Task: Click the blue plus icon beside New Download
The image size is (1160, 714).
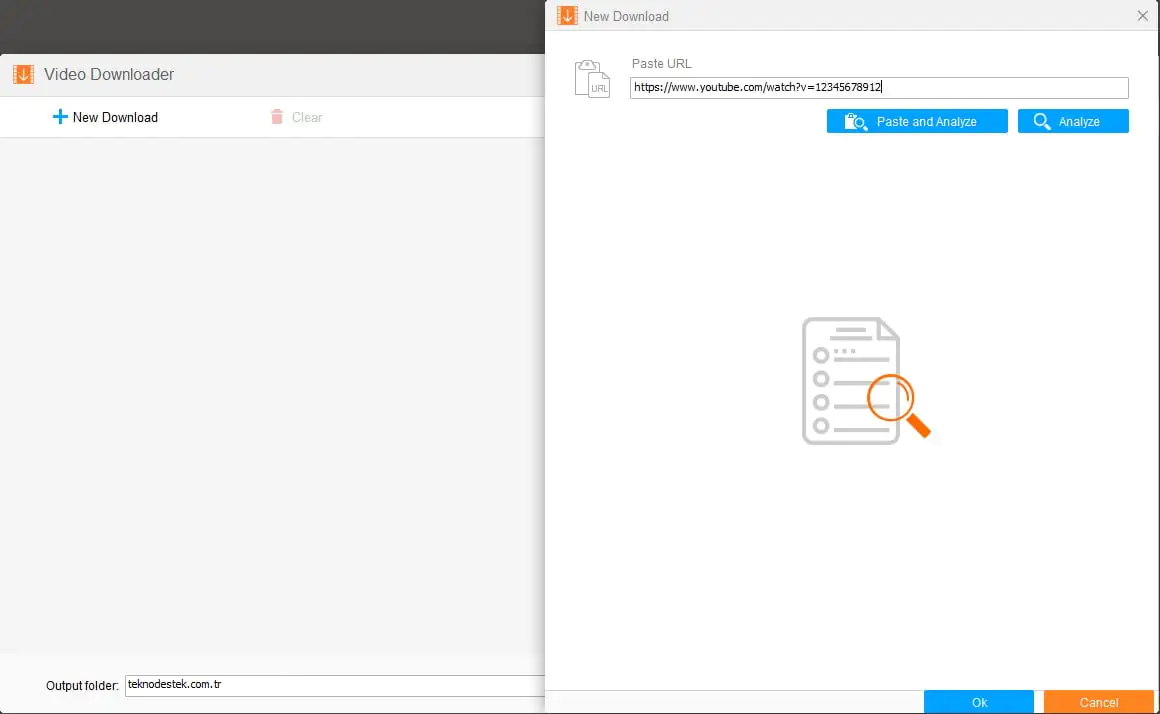Action: [60, 117]
